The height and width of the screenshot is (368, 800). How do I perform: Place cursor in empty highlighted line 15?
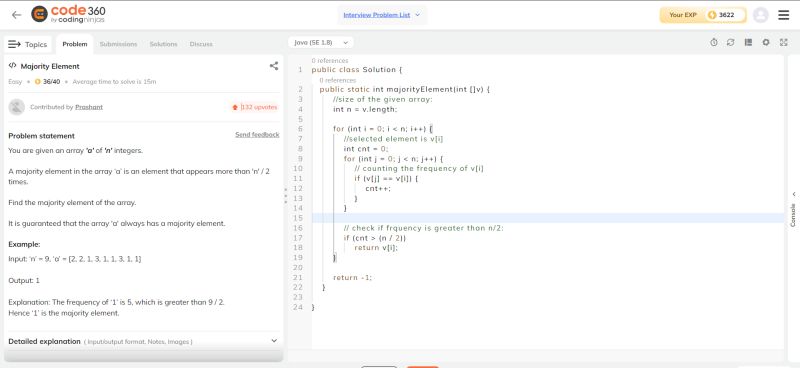coord(547,218)
